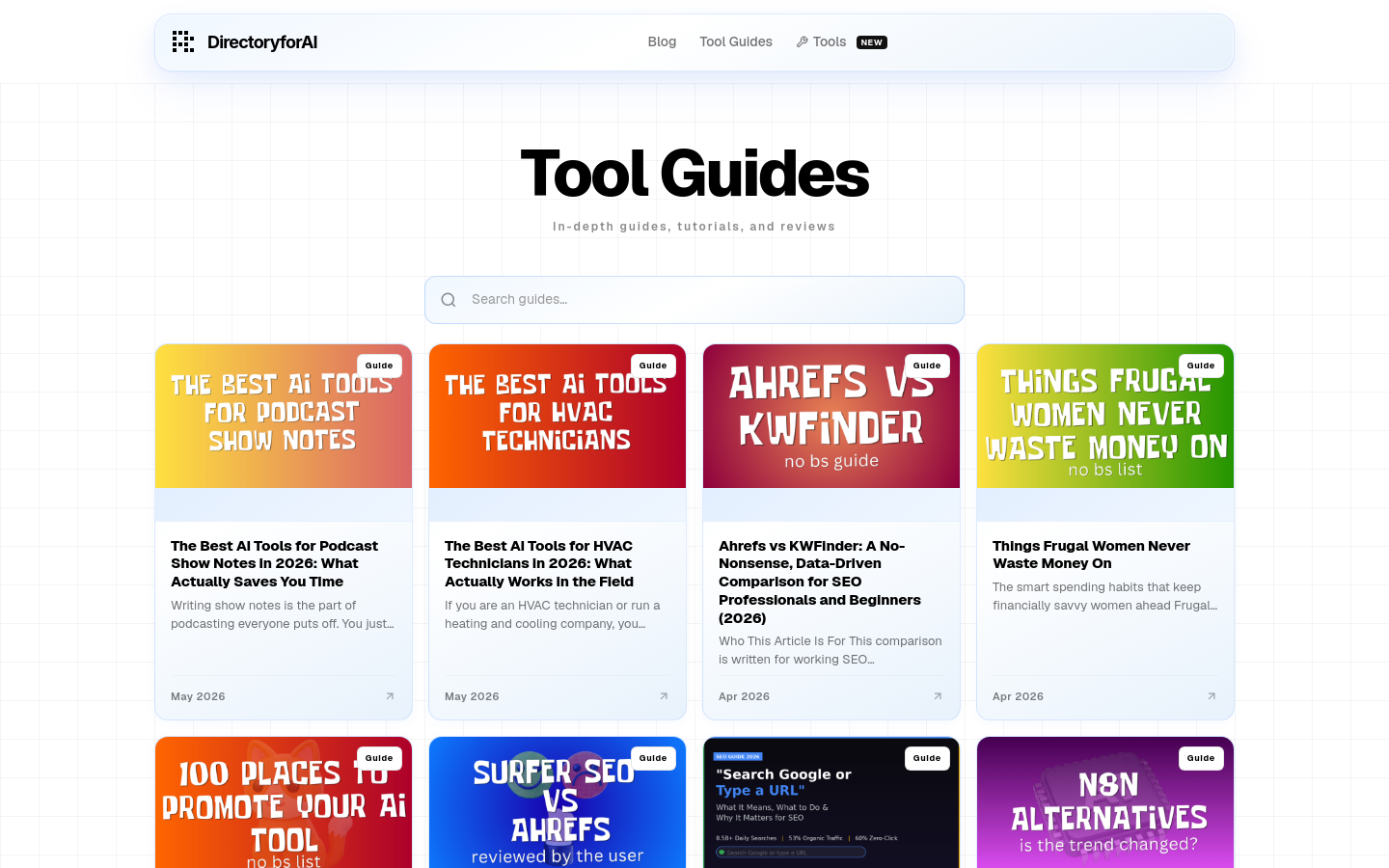Open the HVAC technicians guide thumbnail
1389x868 pixels.
[x=558, y=417]
